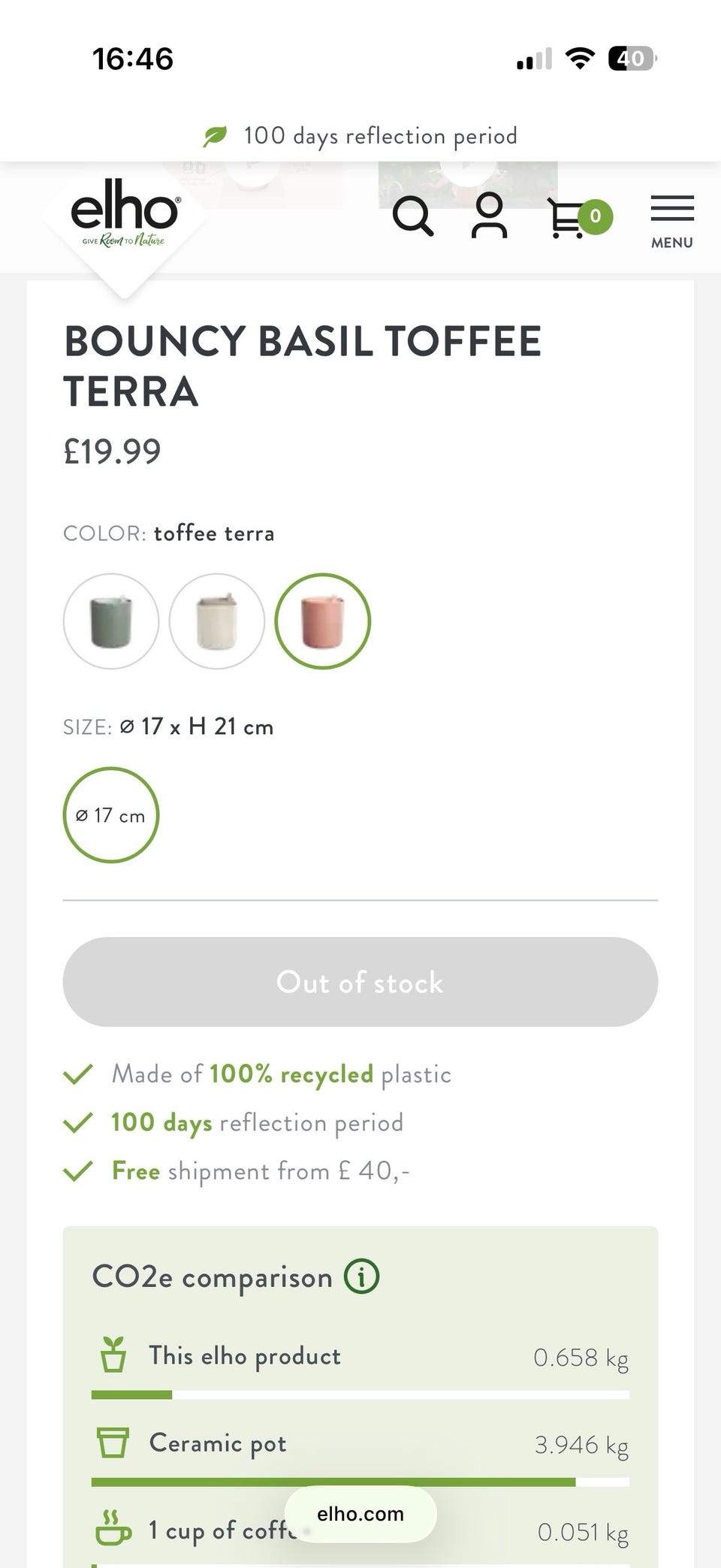The image size is (721, 1568).
Task: Select the ø 17 cm size option
Action: (111, 815)
